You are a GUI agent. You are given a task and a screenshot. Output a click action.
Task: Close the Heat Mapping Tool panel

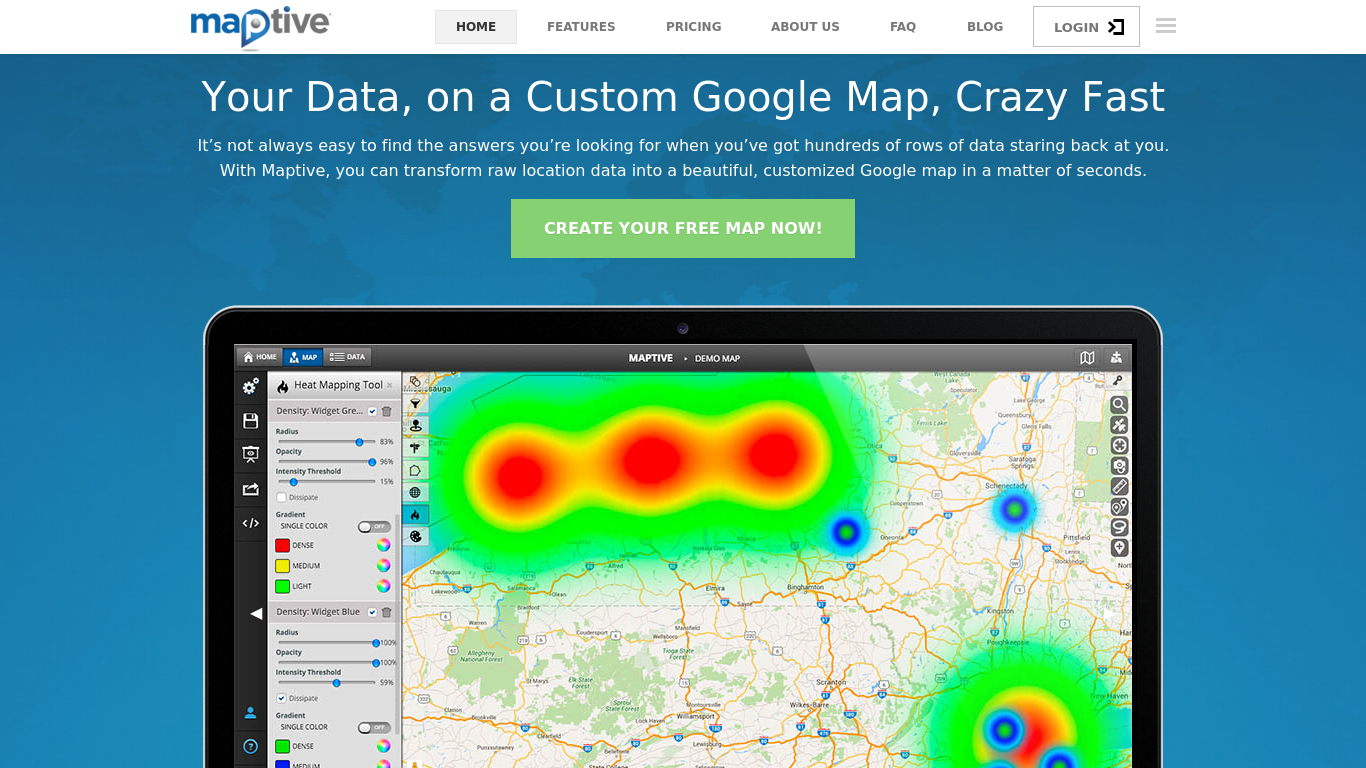pos(390,385)
